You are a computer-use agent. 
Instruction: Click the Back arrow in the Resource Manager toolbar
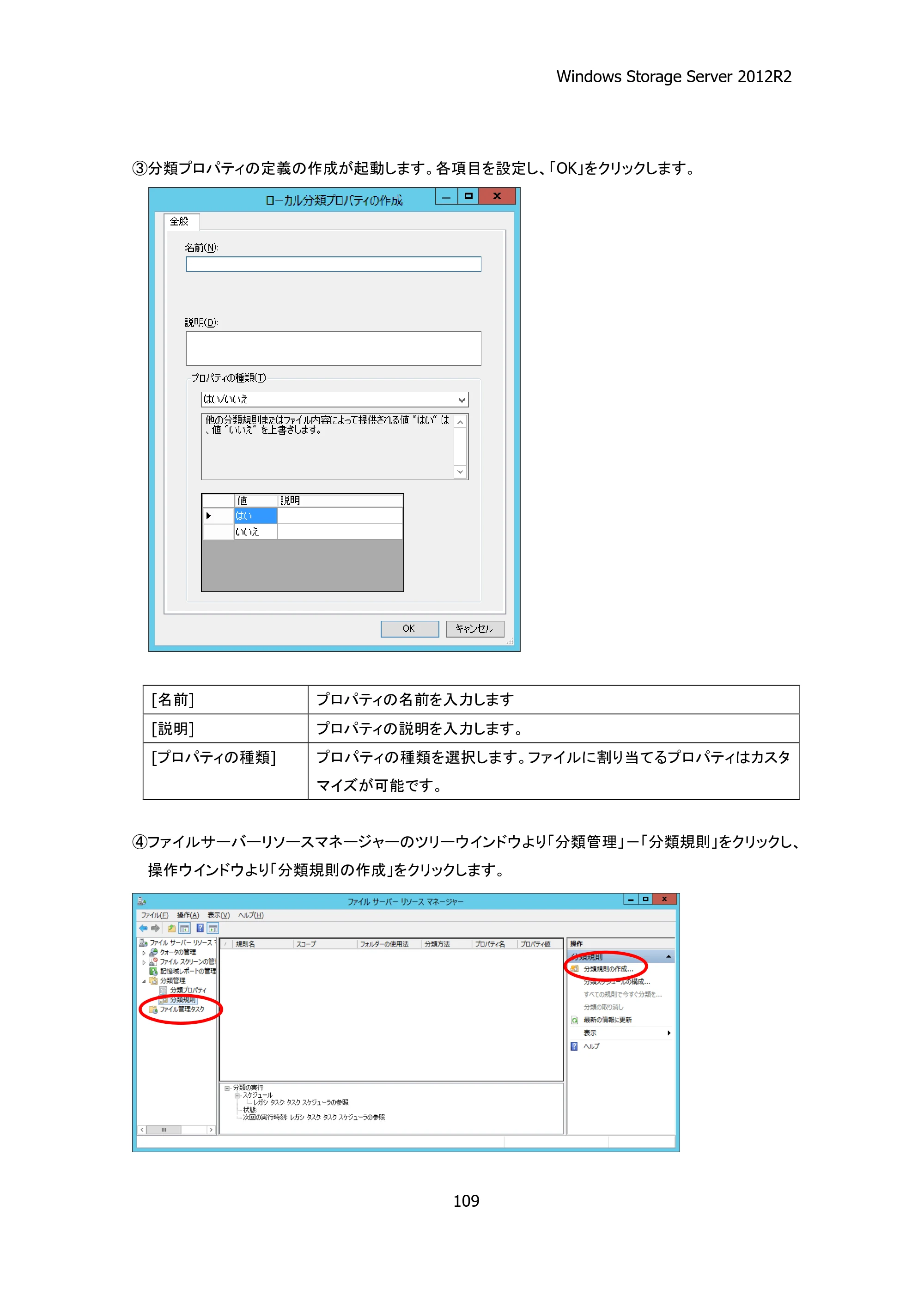143,929
